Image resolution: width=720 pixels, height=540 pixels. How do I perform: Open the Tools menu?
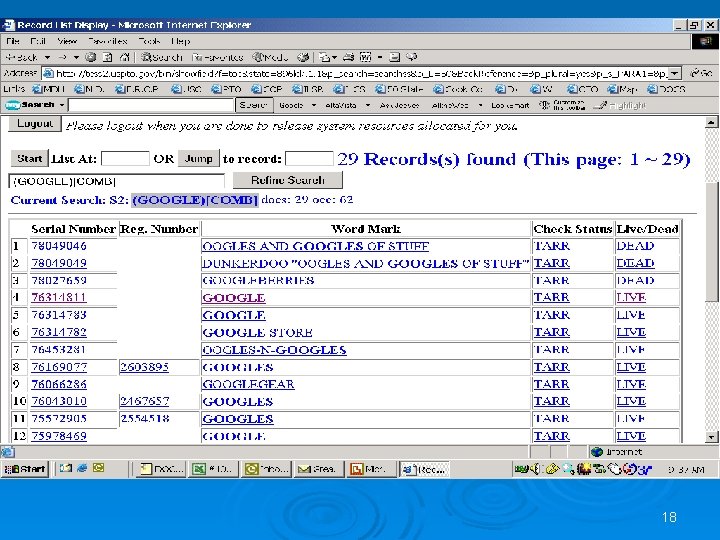click(149, 41)
